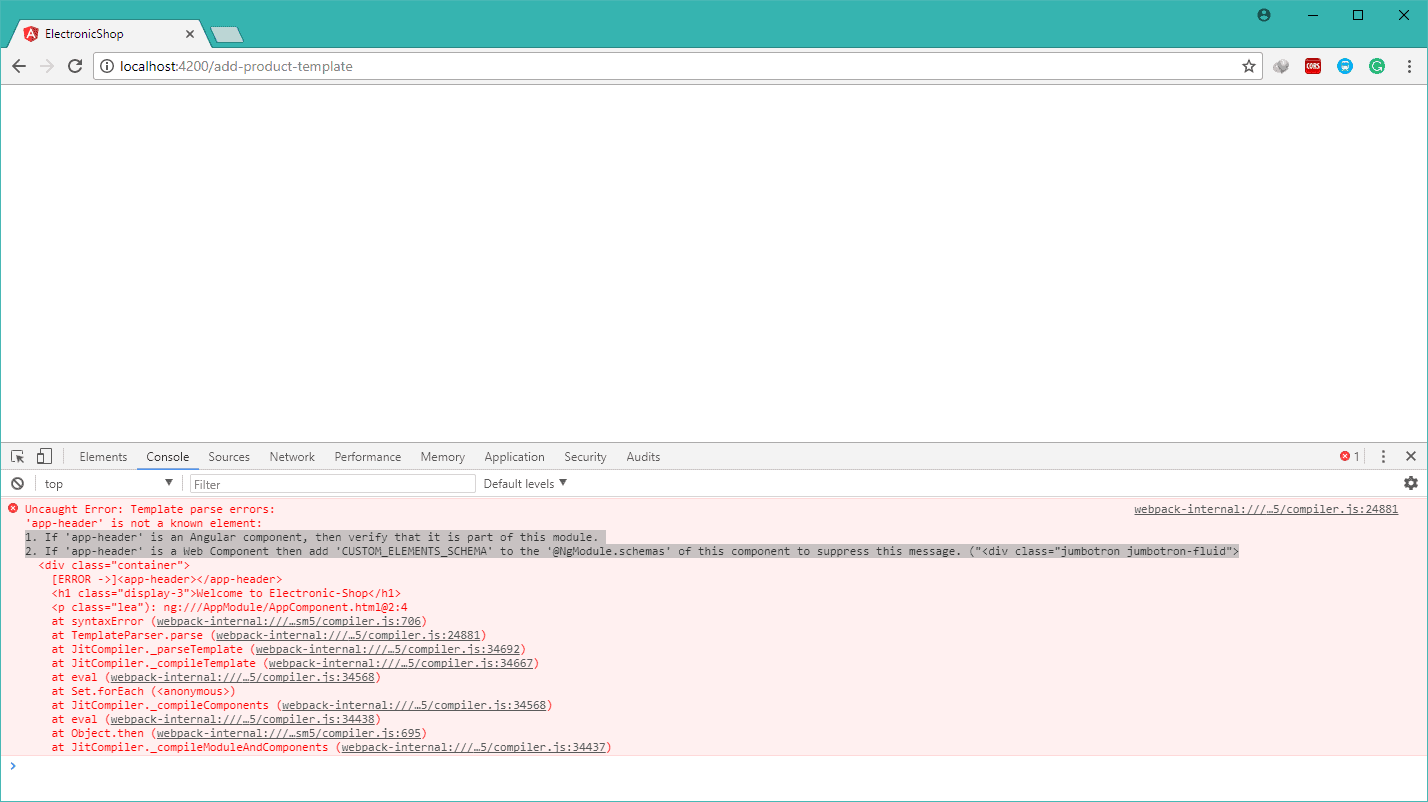Image resolution: width=1428 pixels, height=802 pixels.
Task: Click the green Grammarly extension icon
Action: tap(1376, 67)
